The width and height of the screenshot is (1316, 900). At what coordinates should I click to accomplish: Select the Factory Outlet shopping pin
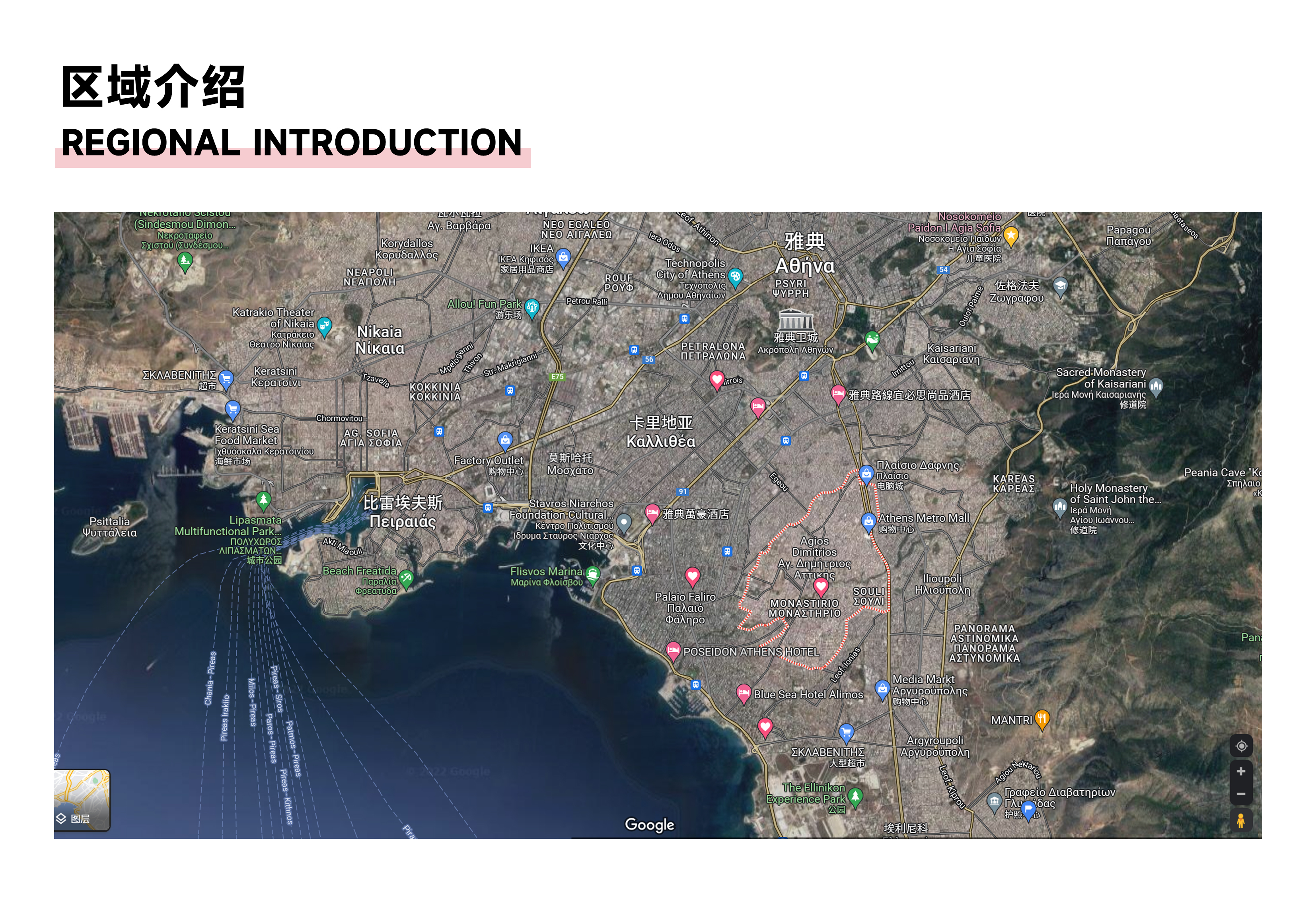click(505, 440)
